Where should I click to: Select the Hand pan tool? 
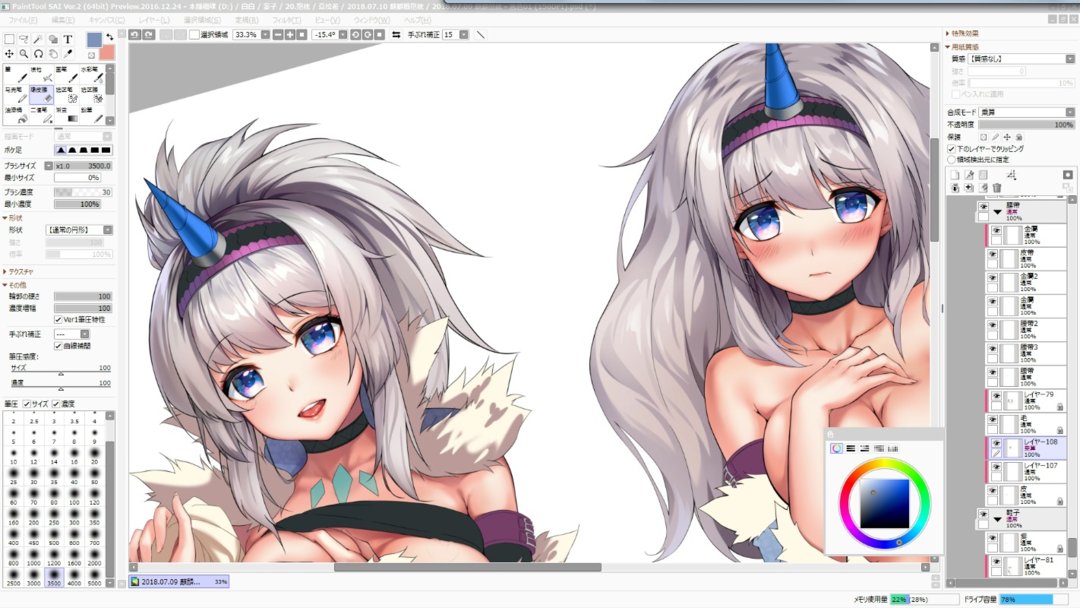coord(53,54)
